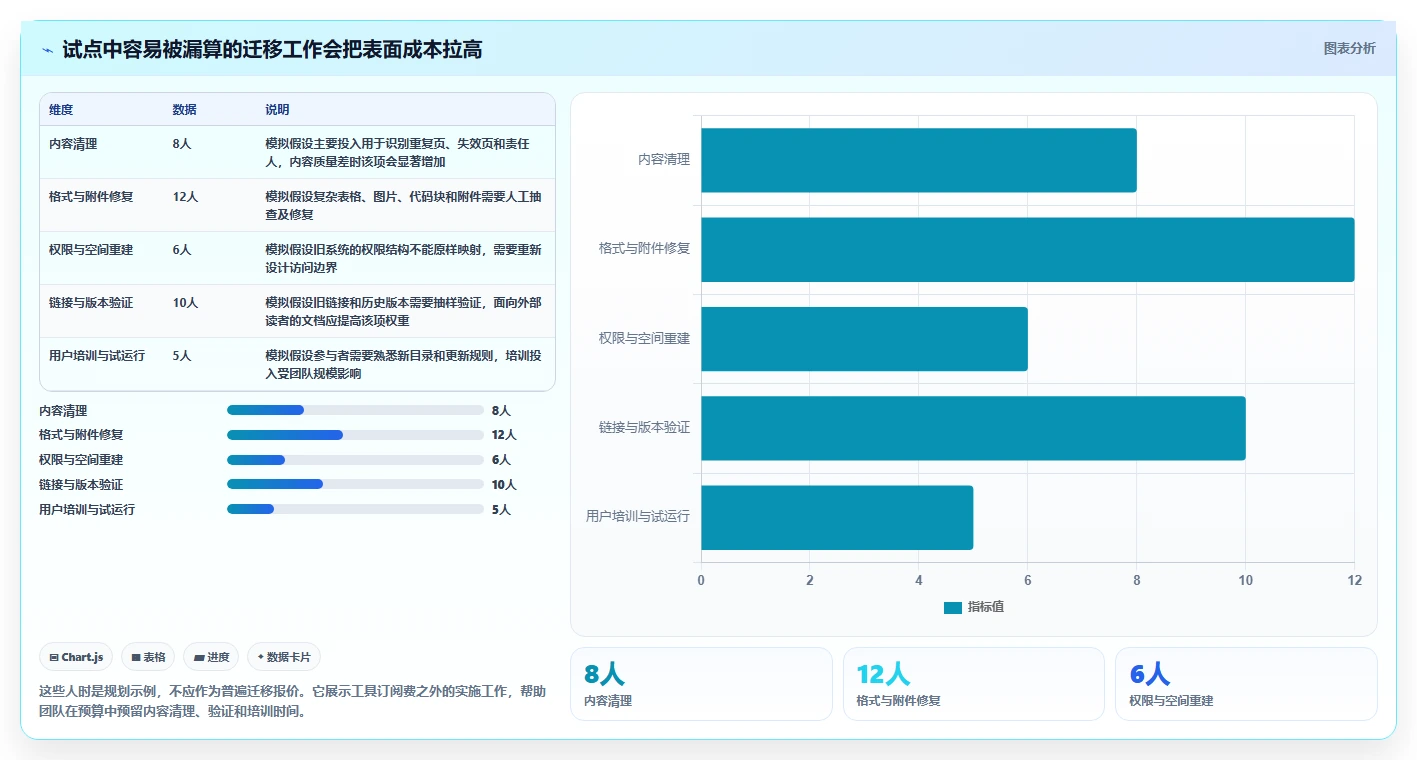
Task: Click the 图表分析 label in header
Action: (x=1349, y=48)
